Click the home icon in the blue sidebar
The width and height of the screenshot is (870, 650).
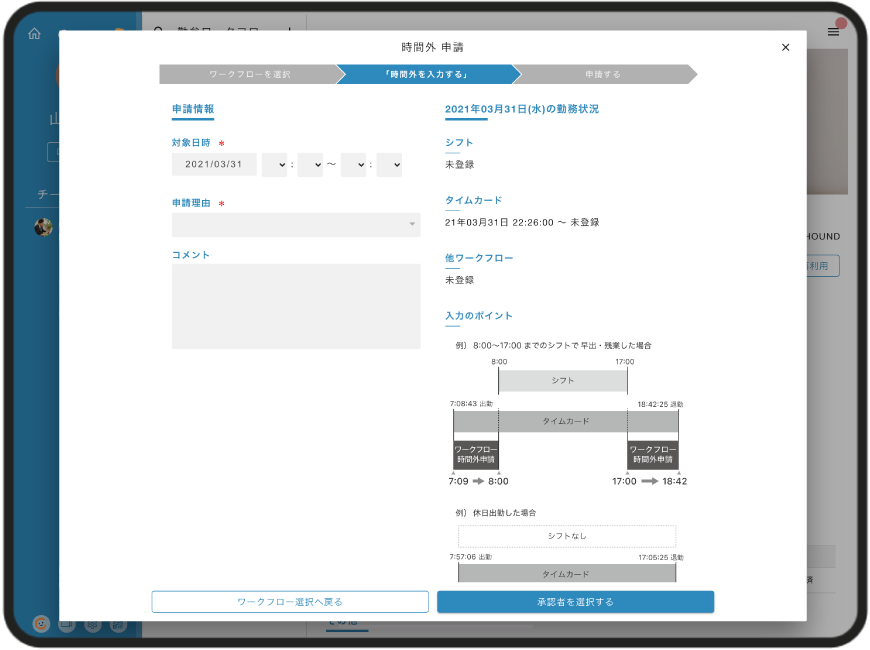tap(35, 32)
